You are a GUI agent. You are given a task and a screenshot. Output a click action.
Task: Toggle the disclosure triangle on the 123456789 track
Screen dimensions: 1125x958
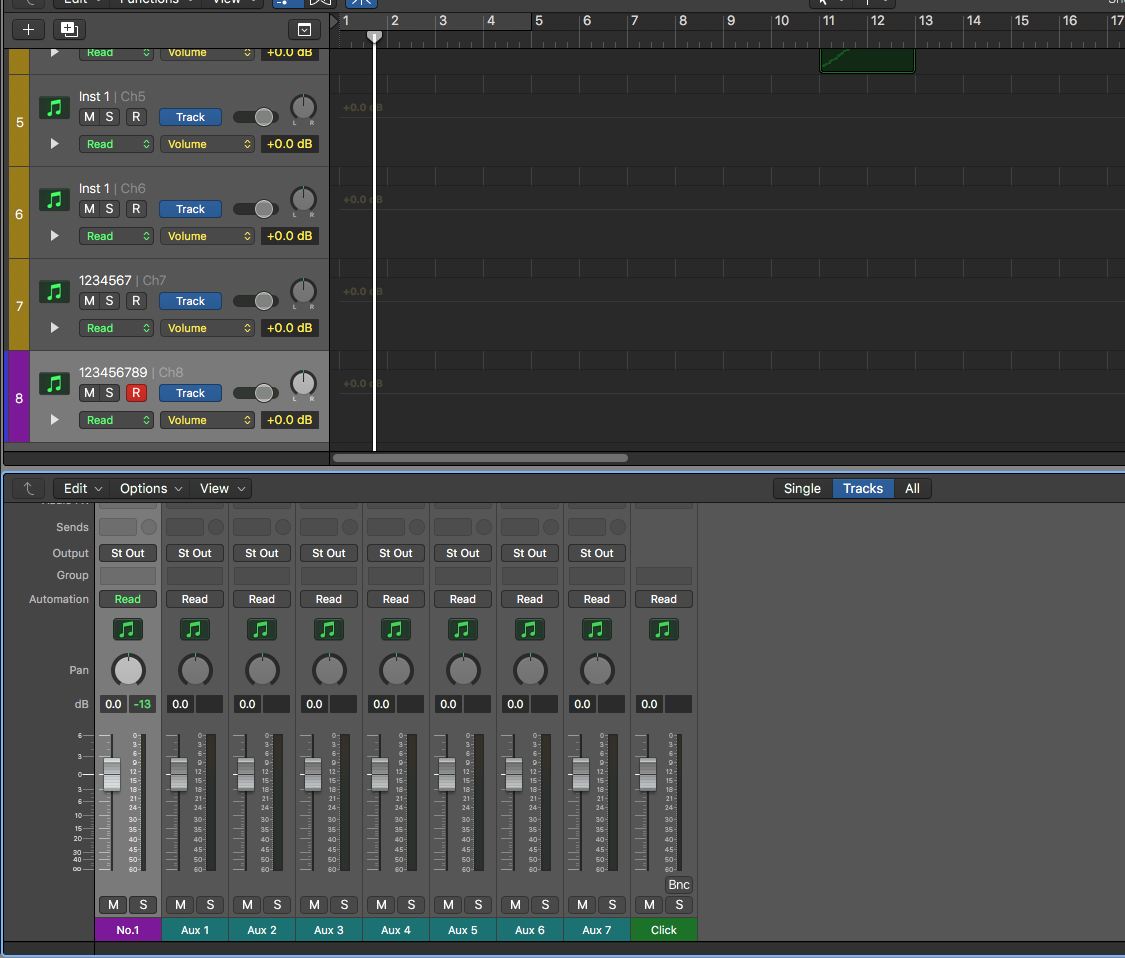(x=55, y=420)
